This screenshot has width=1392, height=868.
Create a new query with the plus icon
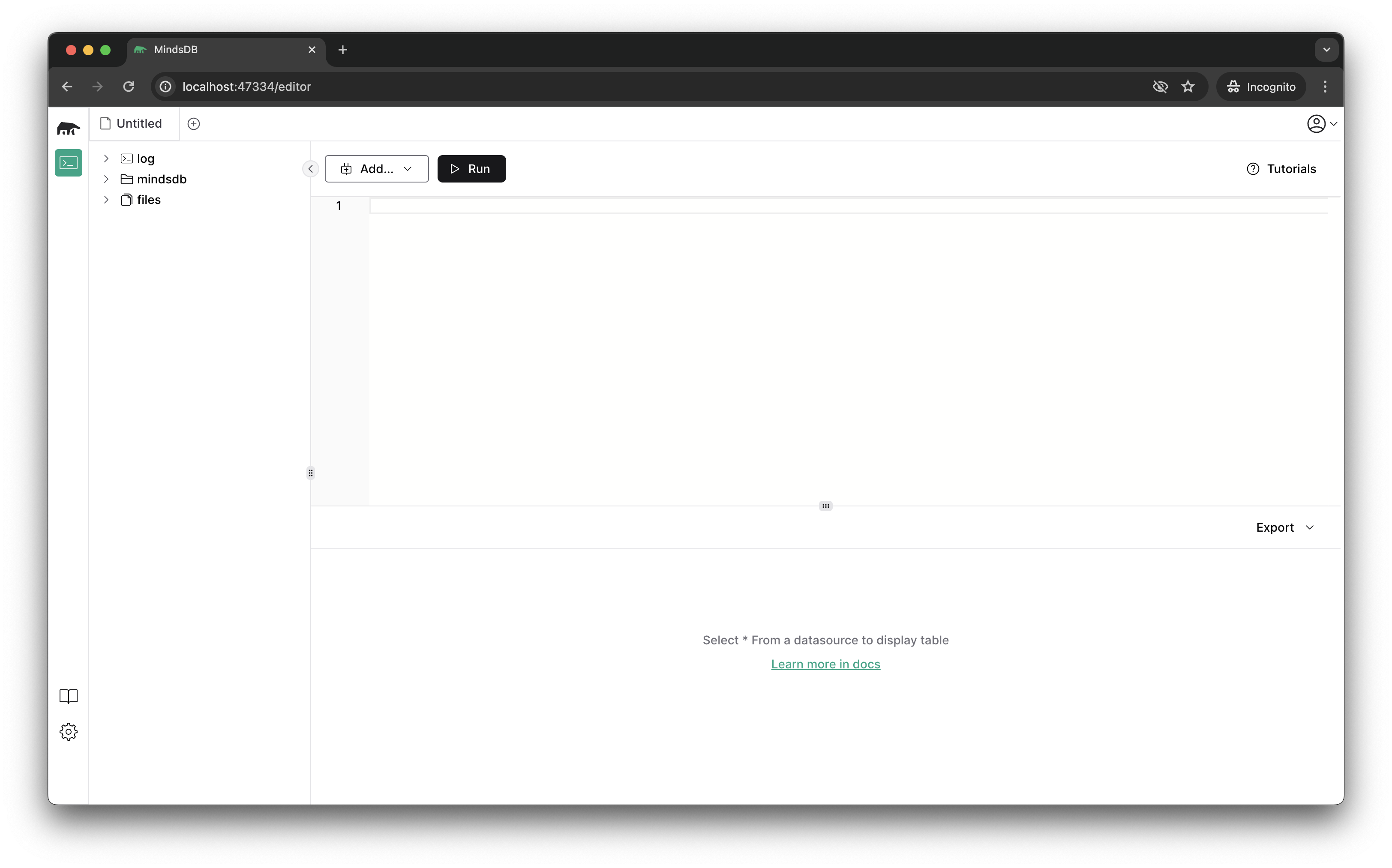[x=194, y=123]
